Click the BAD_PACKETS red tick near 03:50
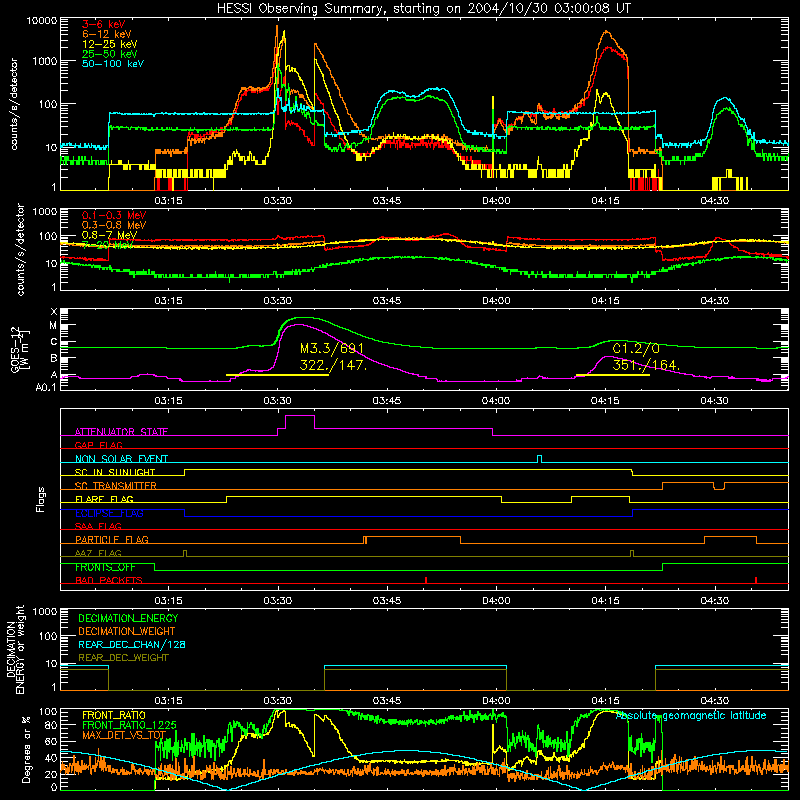Image resolution: width=800 pixels, height=800 pixels. [x=426, y=580]
